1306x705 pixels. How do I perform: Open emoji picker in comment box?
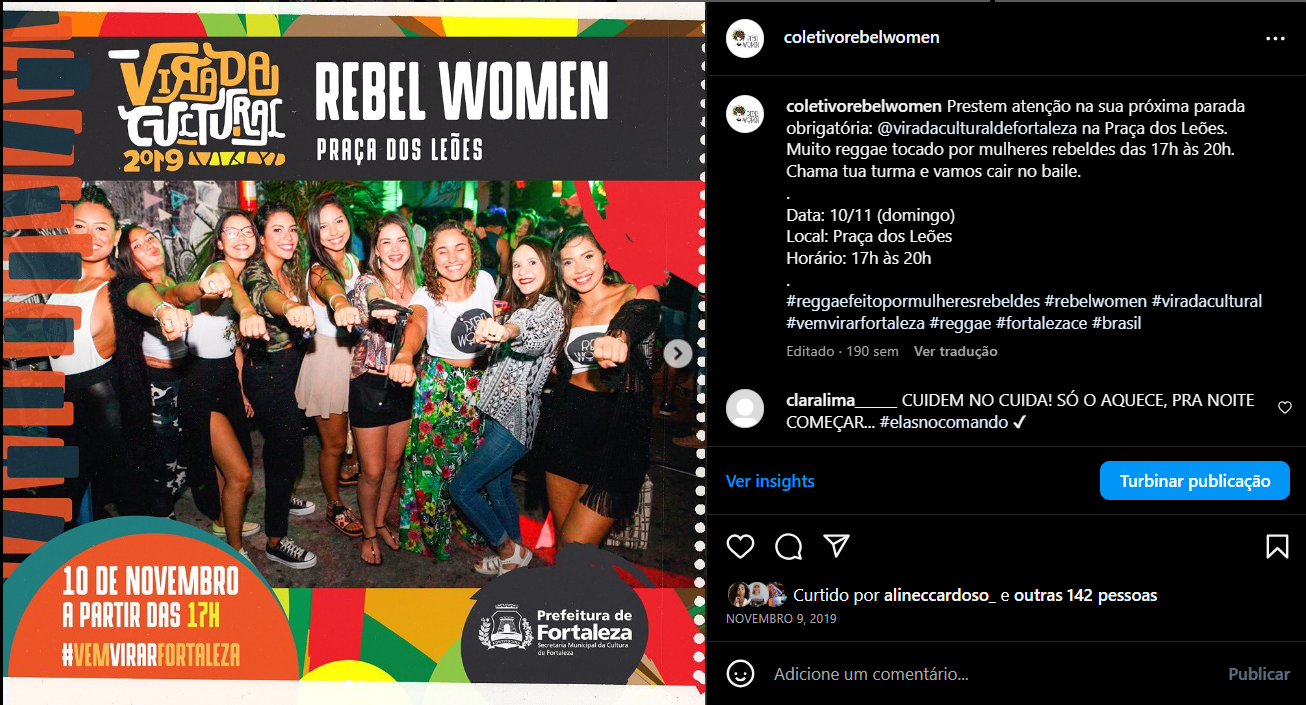pyautogui.click(x=740, y=674)
